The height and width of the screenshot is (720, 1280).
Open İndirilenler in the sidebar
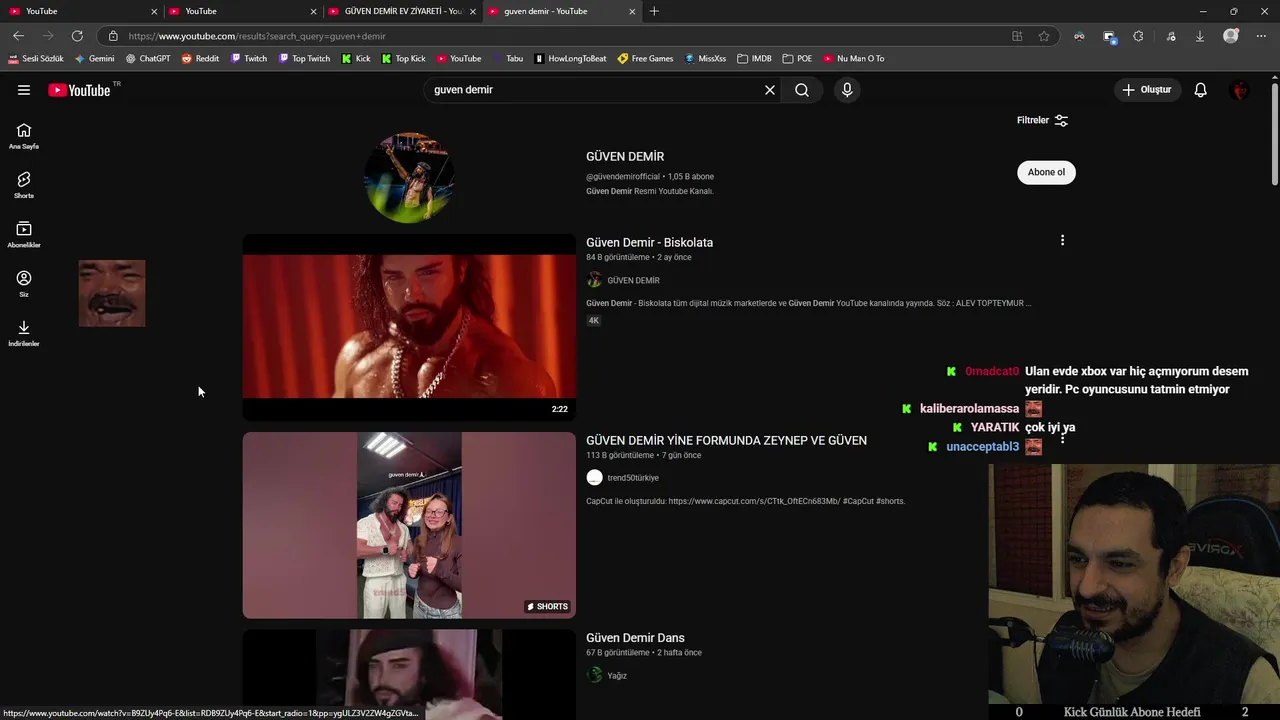[x=24, y=333]
